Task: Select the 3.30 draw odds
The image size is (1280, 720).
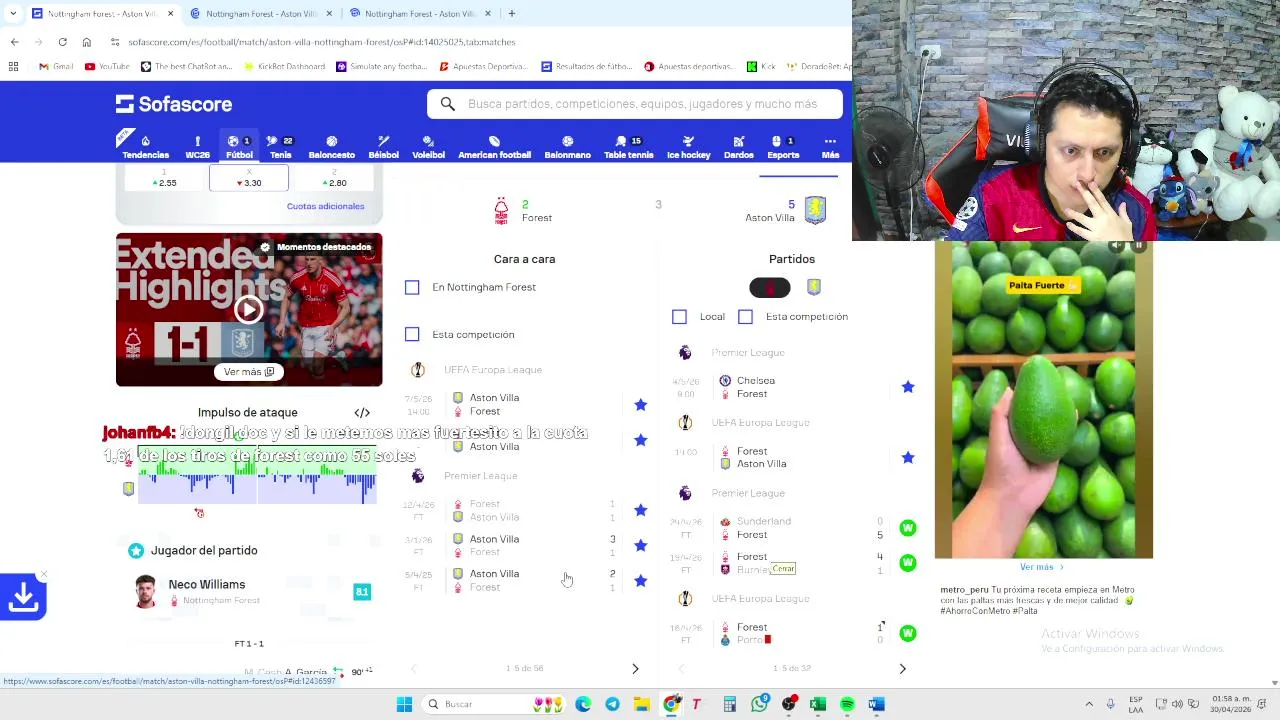Action: [x=249, y=178]
